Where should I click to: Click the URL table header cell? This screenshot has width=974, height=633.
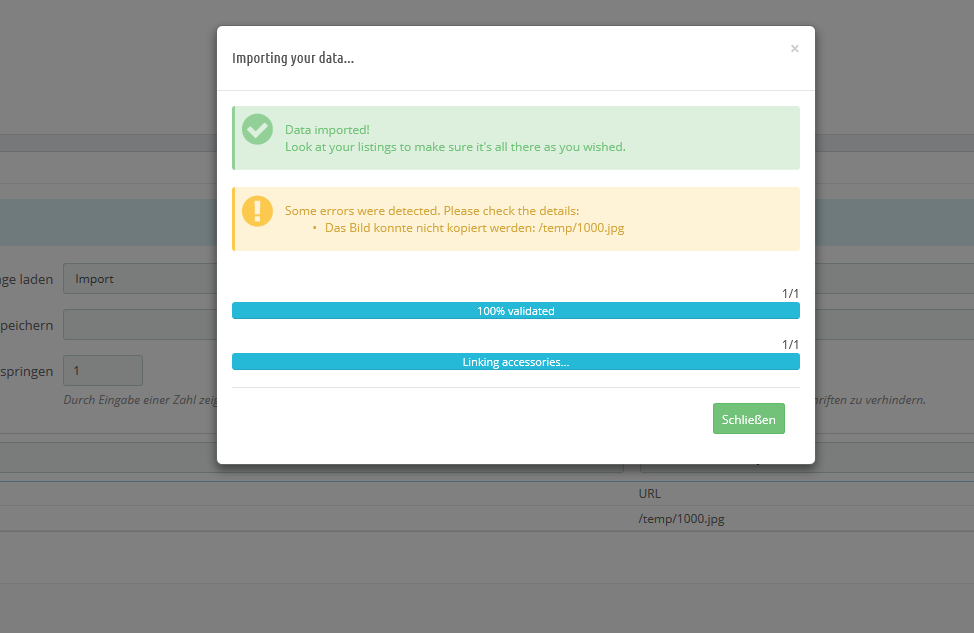[649, 493]
